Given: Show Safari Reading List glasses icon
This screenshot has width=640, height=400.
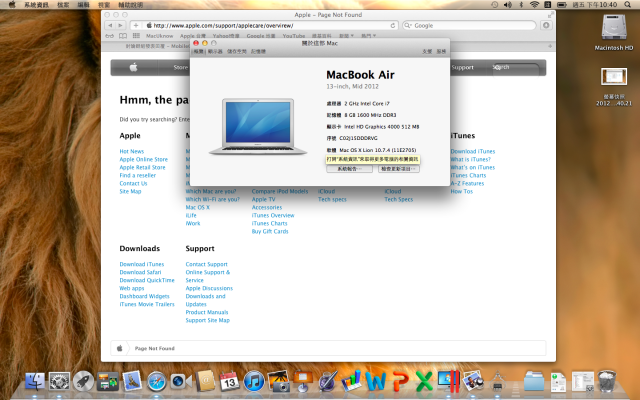Looking at the screenshot, I should coord(109,36).
